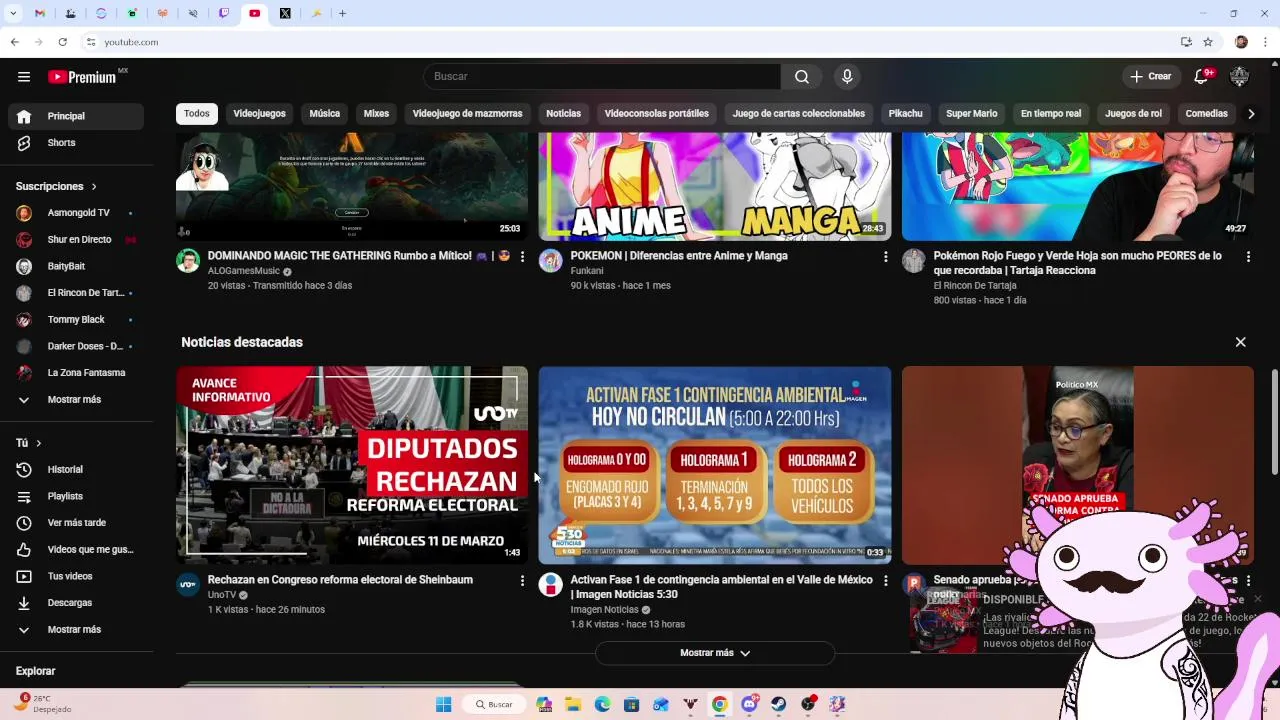Viewport: 1280px width, 720px height.
Task: Click the Crear button
Action: click(x=1150, y=77)
